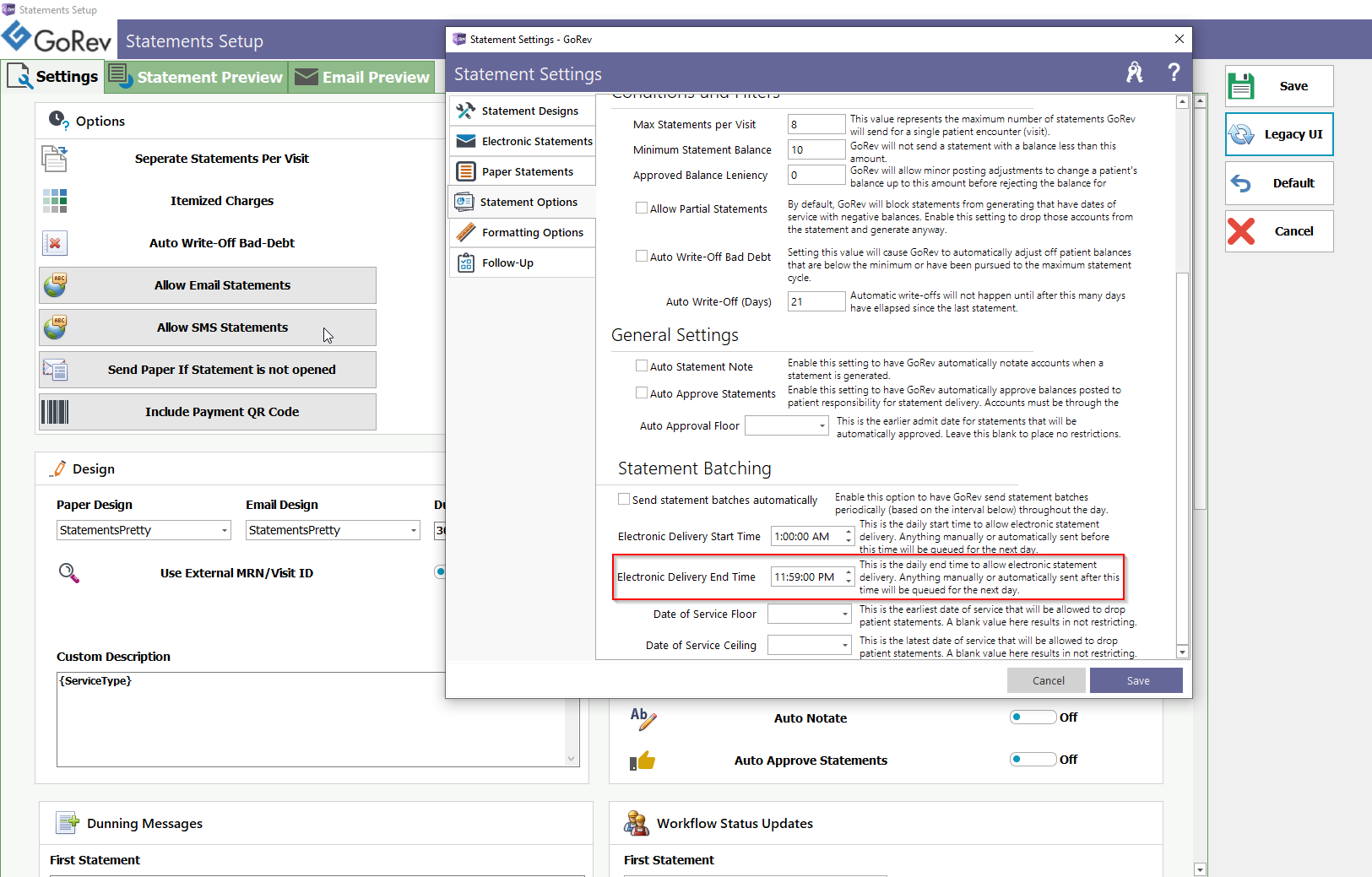Select the Settings tab
This screenshot has height=877, width=1372.
point(52,77)
